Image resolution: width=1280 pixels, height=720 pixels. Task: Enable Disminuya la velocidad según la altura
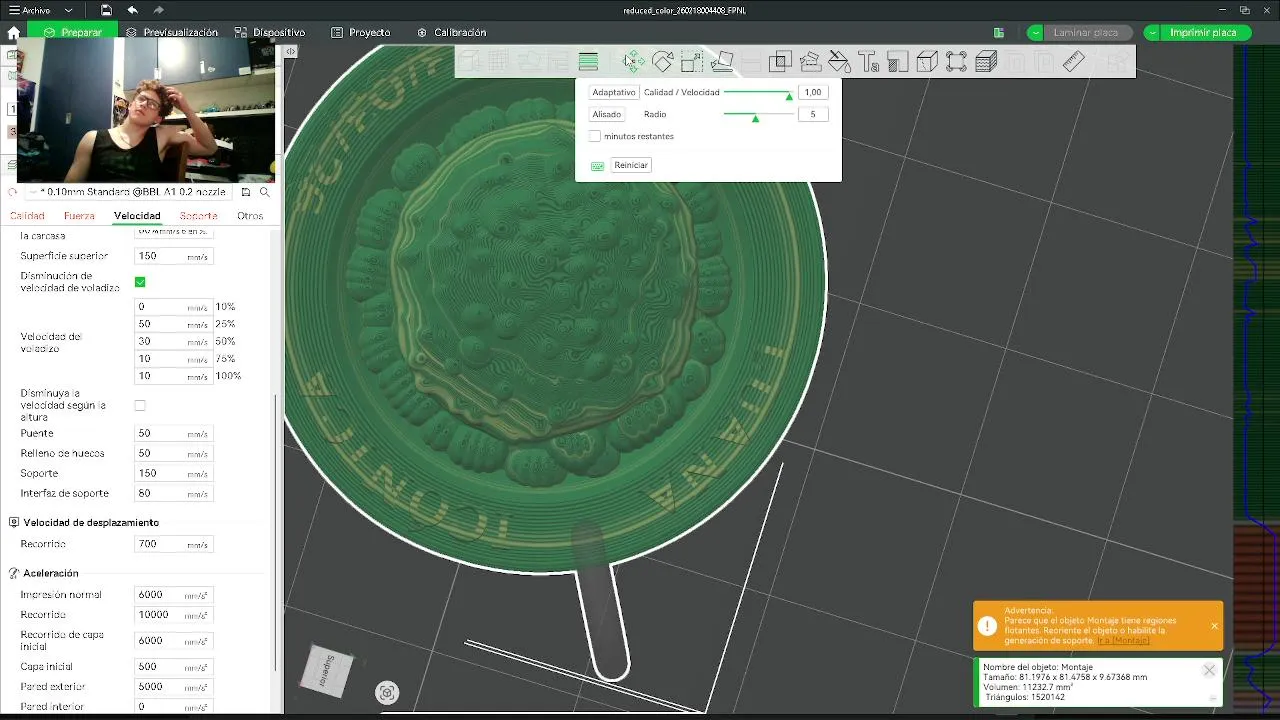tap(140, 405)
